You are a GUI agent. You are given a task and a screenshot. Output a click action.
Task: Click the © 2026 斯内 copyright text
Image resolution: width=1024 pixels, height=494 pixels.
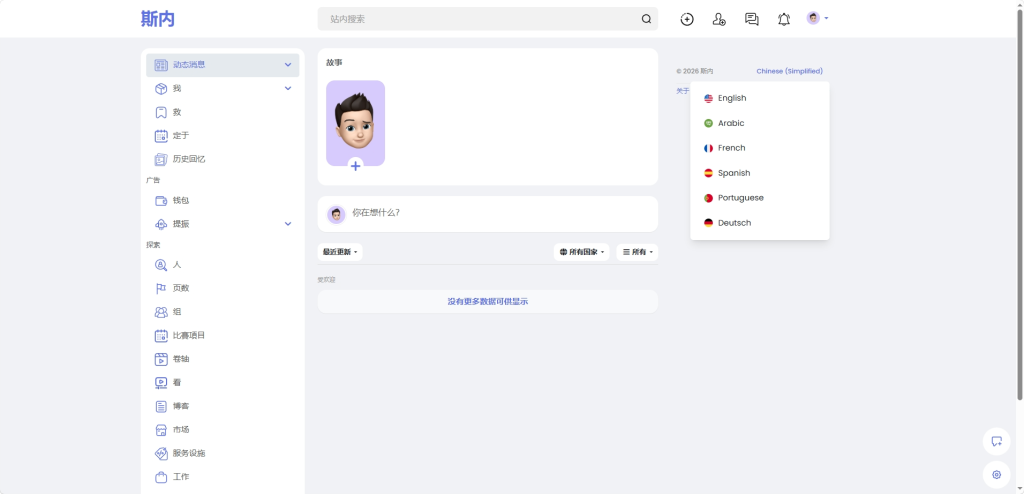click(x=695, y=71)
